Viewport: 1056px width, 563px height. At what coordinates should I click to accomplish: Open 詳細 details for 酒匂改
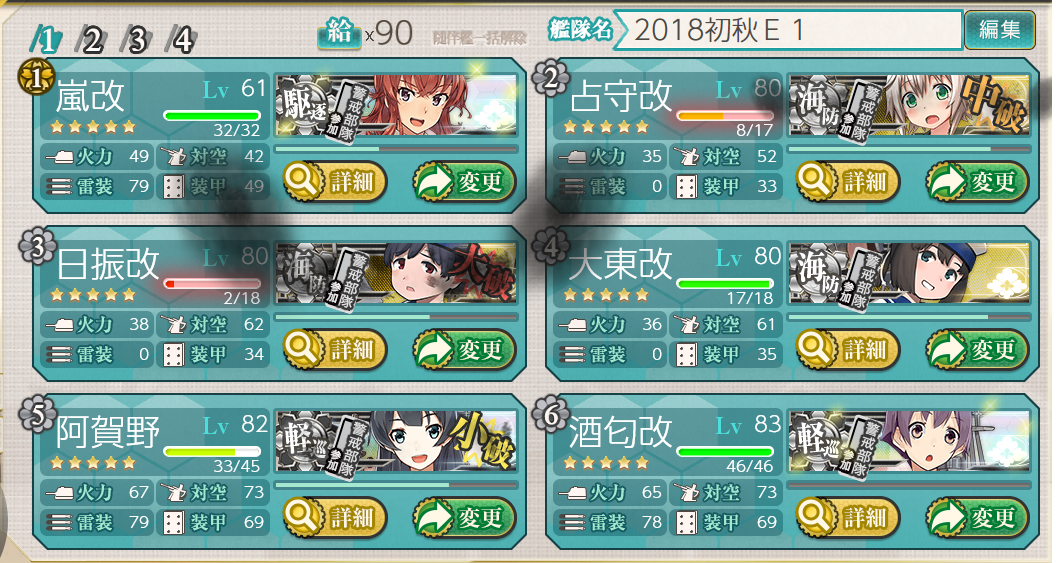click(848, 517)
